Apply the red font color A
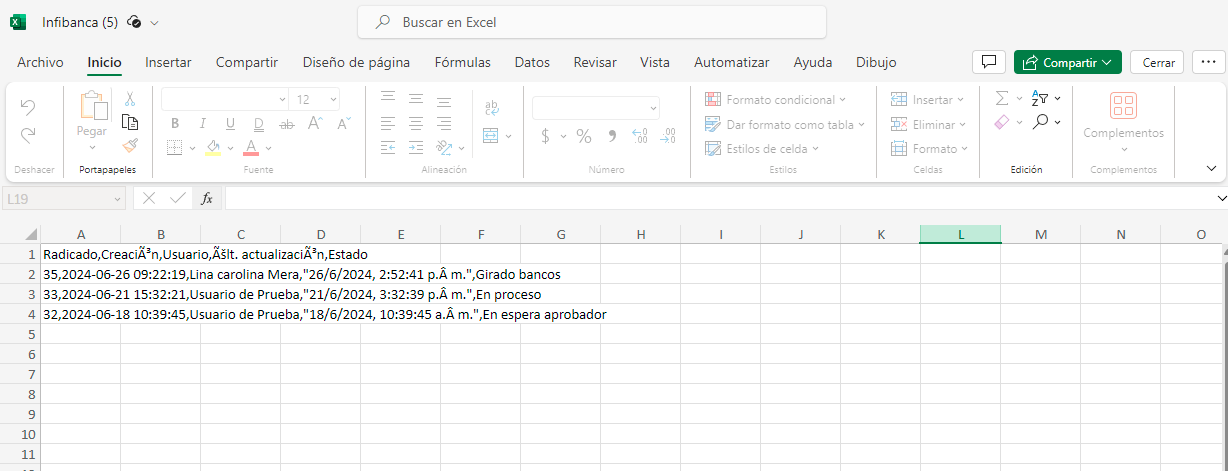The width and height of the screenshot is (1228, 471). [x=251, y=148]
